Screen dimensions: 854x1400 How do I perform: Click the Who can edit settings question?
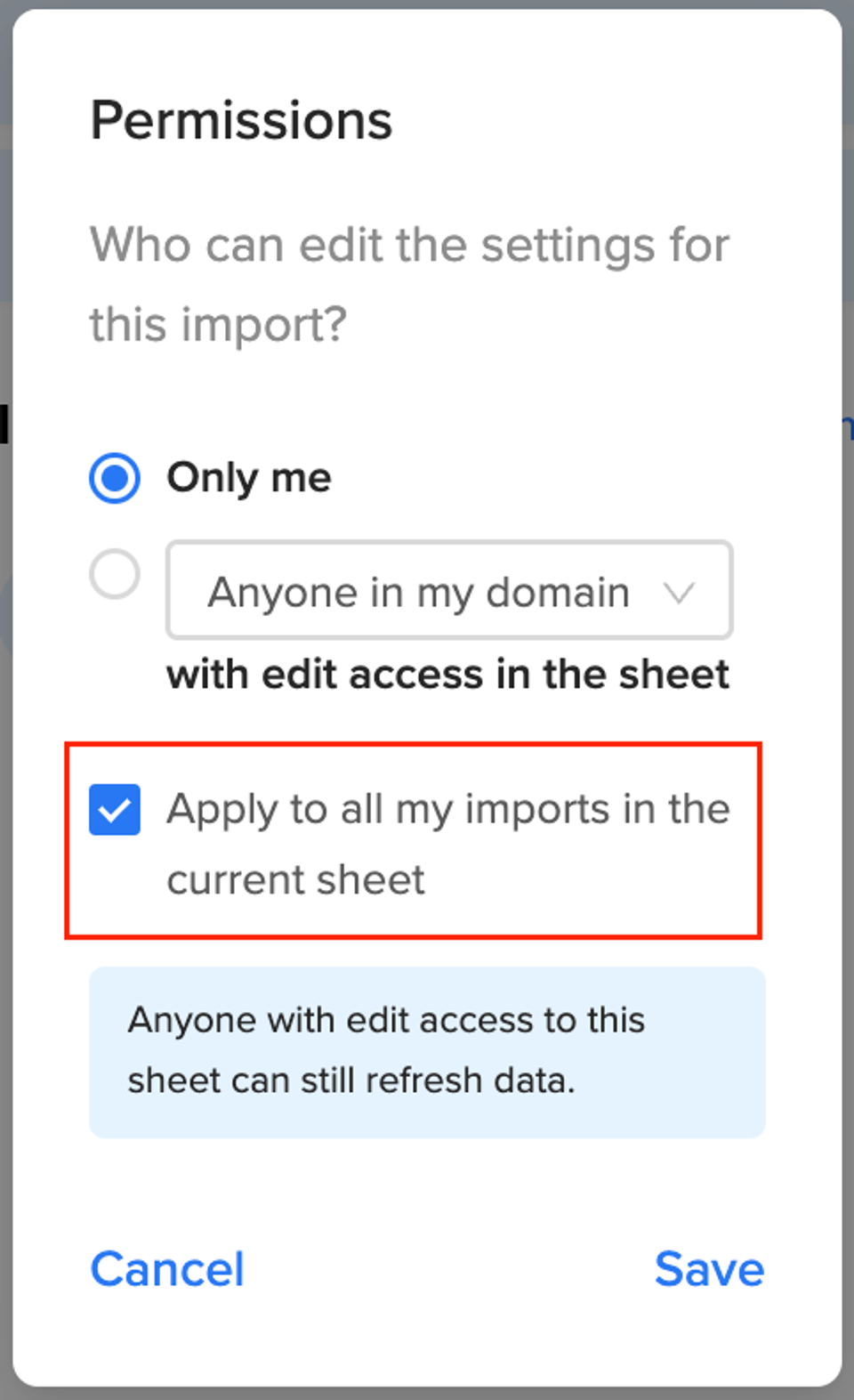coord(409,284)
